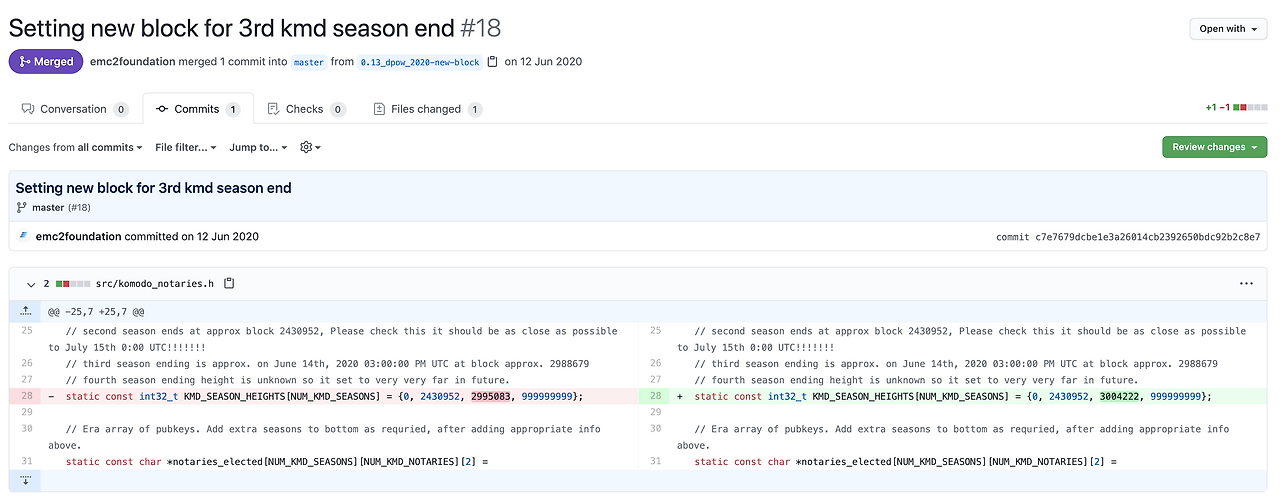Click the 'on 12 Jun 2020' merge date

click(x=543, y=62)
